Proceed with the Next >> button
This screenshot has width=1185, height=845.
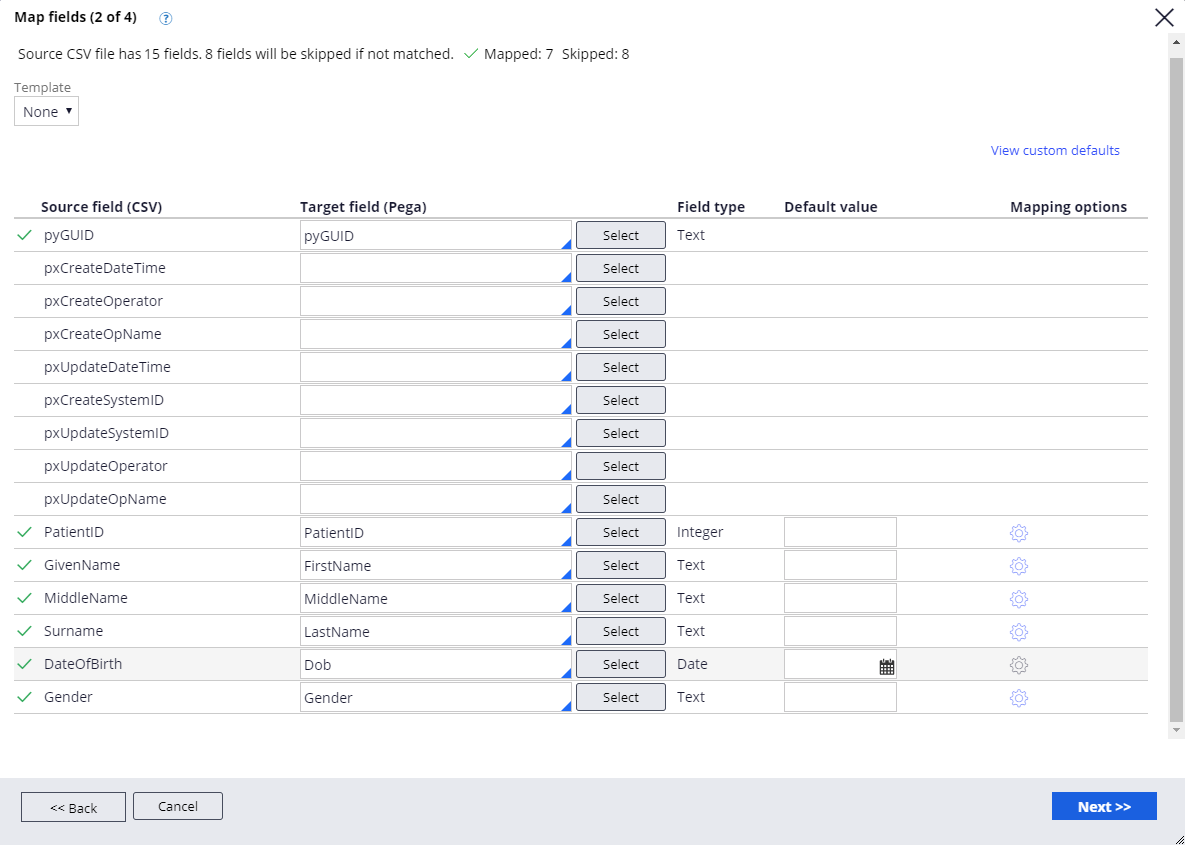(1103, 807)
